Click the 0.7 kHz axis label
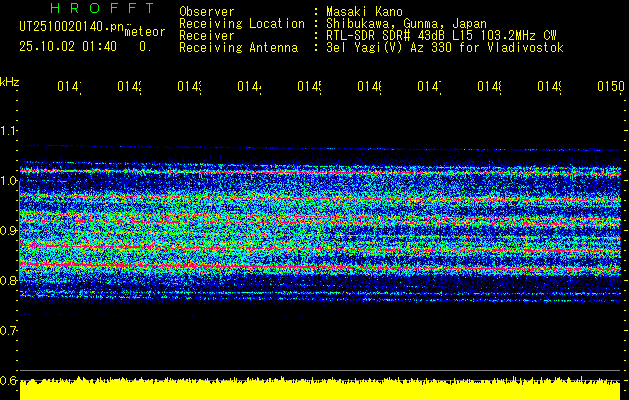 click(x=8, y=330)
